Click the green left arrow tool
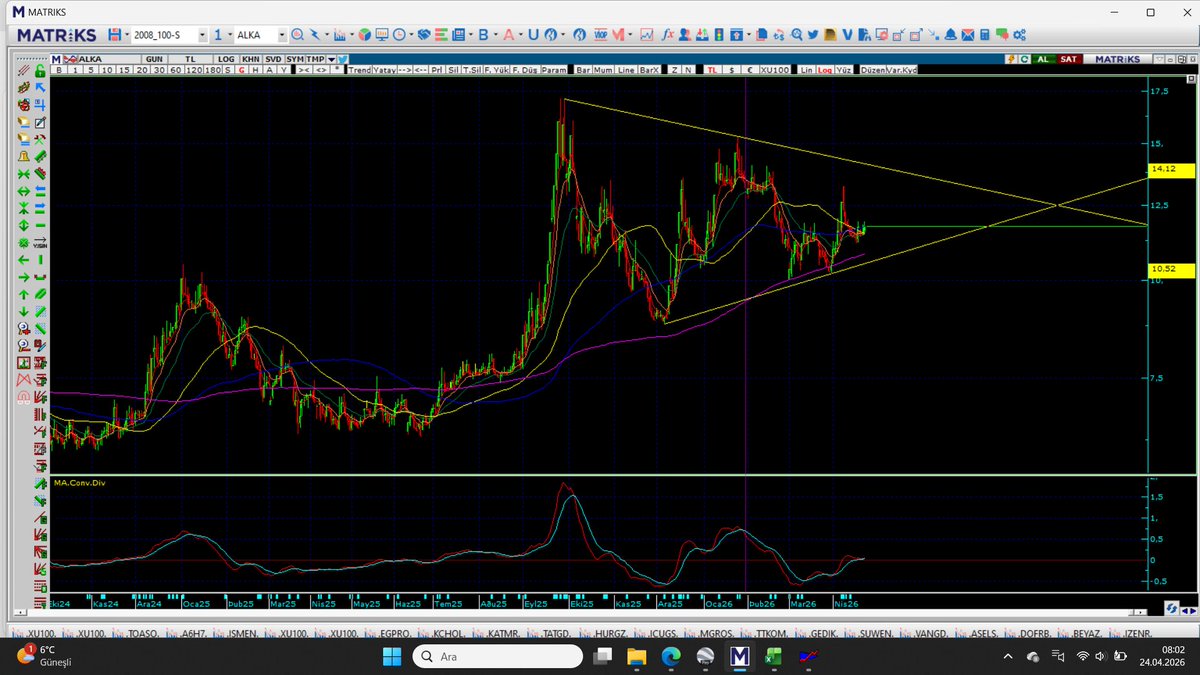Image resolution: width=1200 pixels, height=675 pixels. (23, 259)
